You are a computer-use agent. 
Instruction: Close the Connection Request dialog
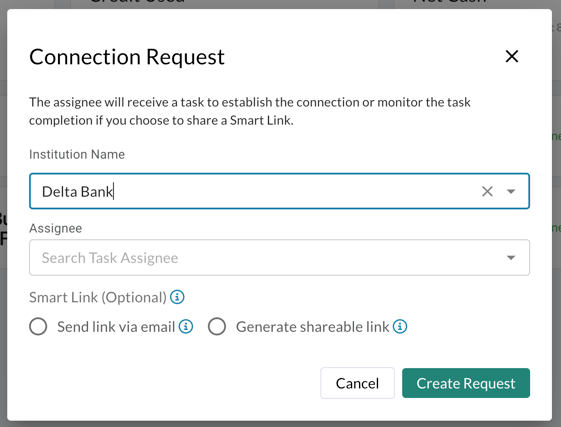(512, 56)
